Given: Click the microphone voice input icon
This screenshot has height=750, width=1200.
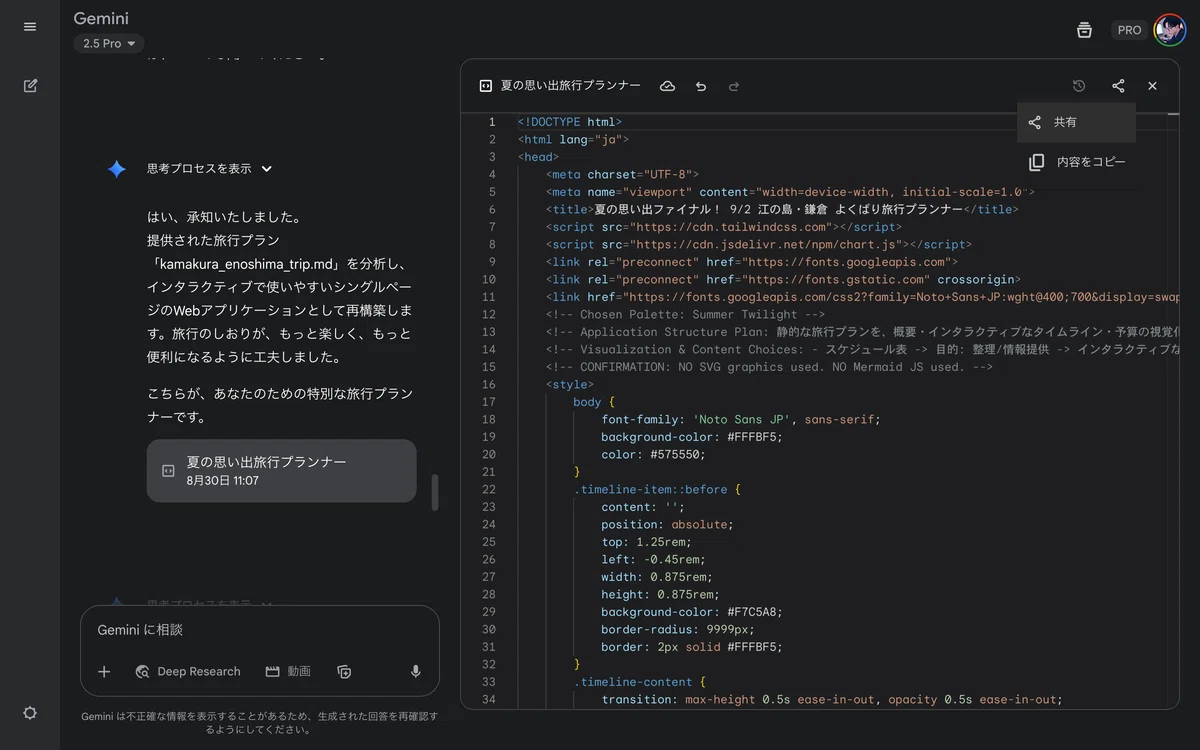Looking at the screenshot, I should pyautogui.click(x=416, y=672).
